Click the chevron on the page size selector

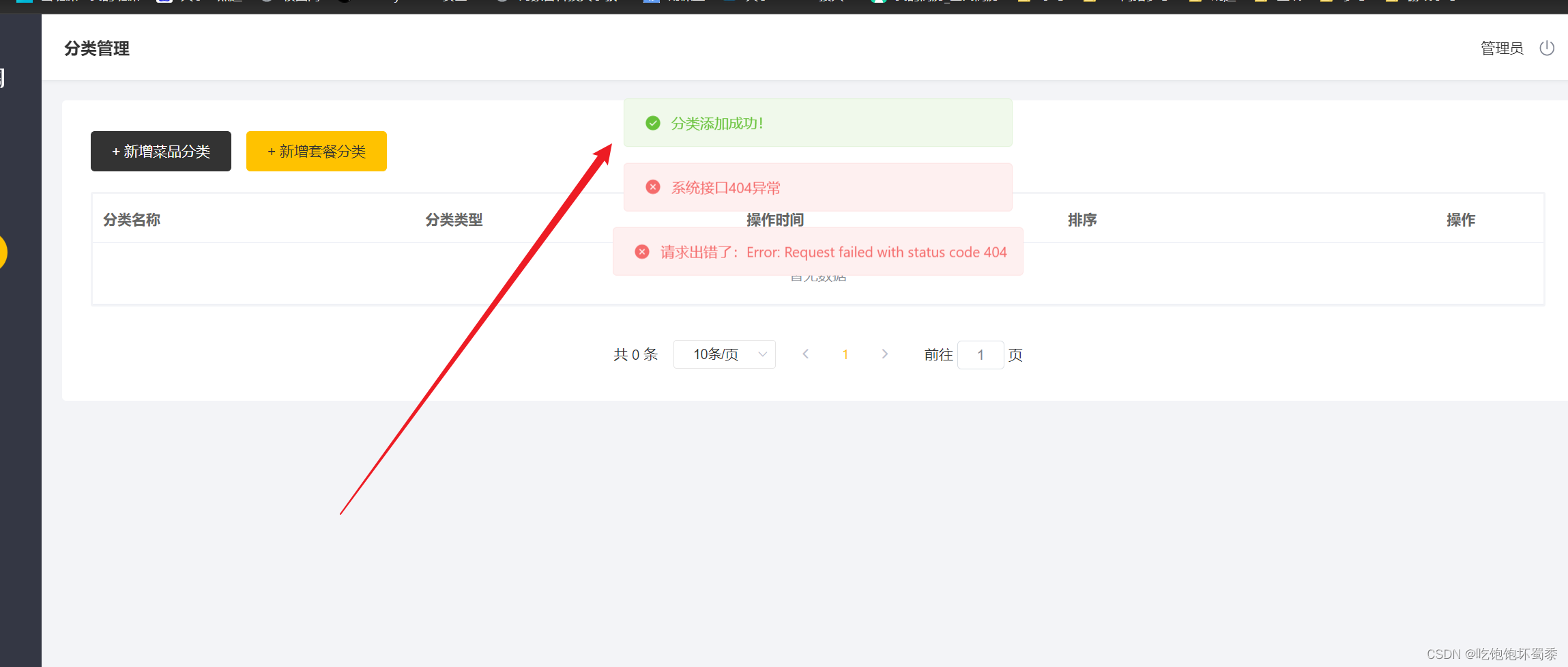762,354
